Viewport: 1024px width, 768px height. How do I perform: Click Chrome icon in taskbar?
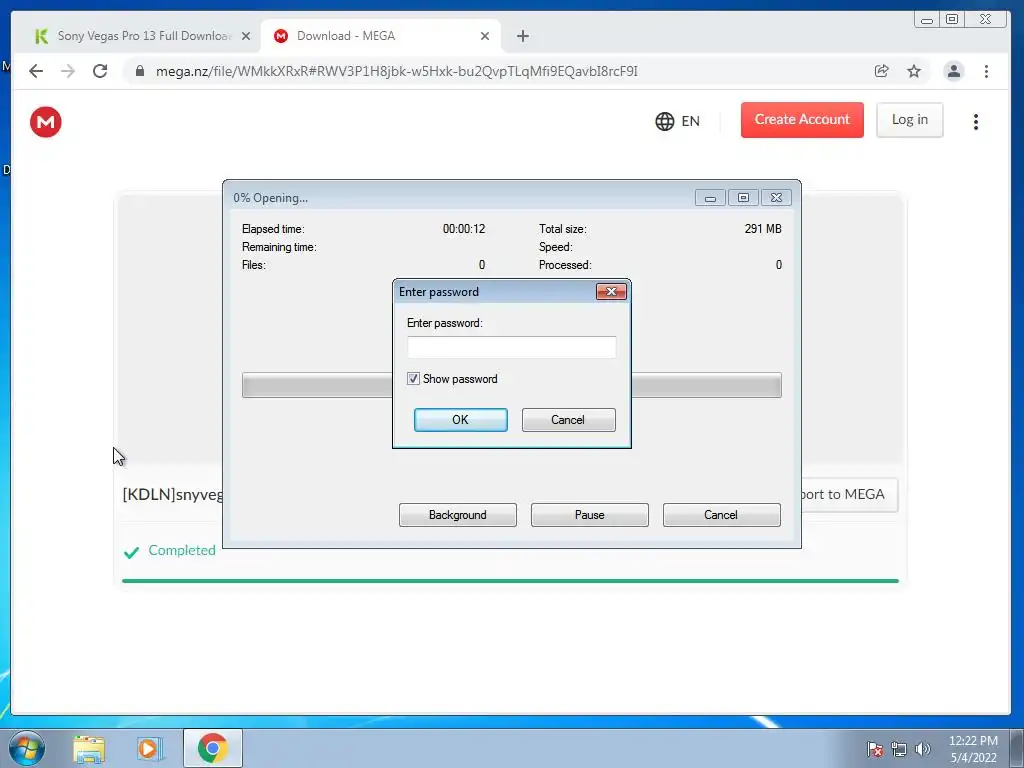(212, 748)
